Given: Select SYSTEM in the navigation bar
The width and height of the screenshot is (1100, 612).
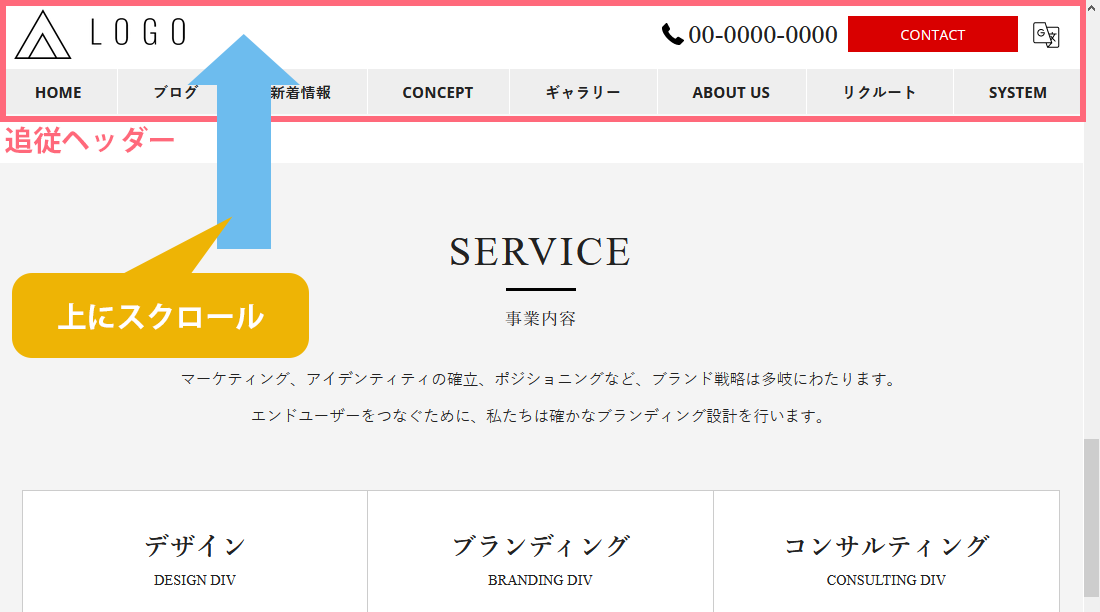Looking at the screenshot, I should click(x=1017, y=93).
